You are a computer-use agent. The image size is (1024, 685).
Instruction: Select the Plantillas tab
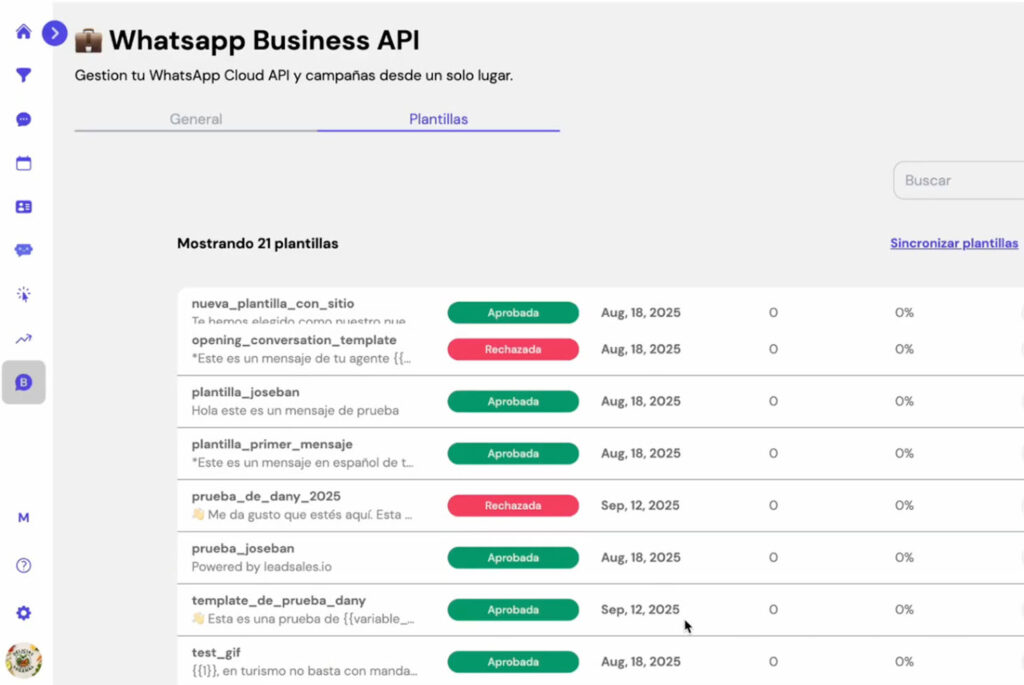(438, 118)
